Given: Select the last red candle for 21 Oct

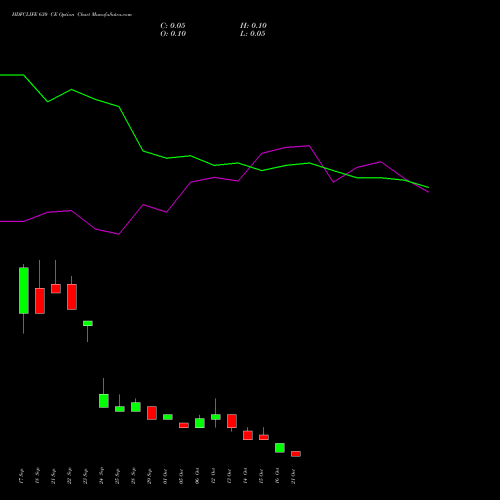Looking at the screenshot, I should point(296,454).
